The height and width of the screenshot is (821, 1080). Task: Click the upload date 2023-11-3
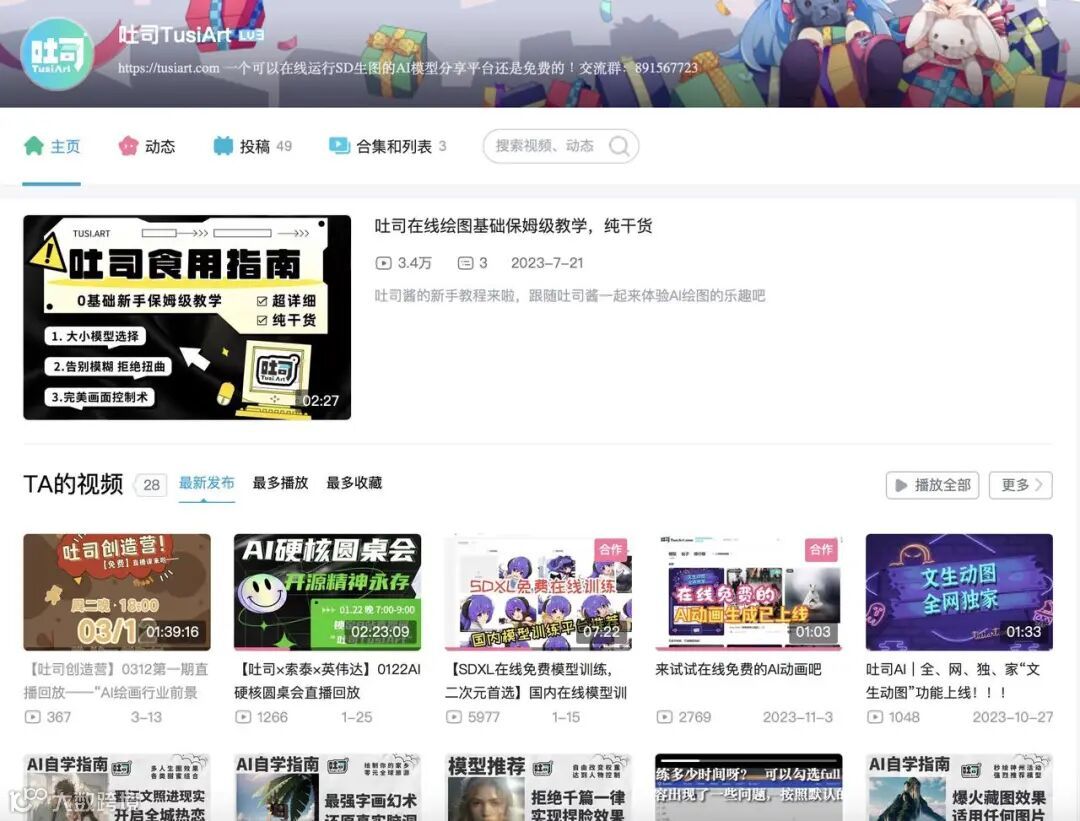coord(798,717)
